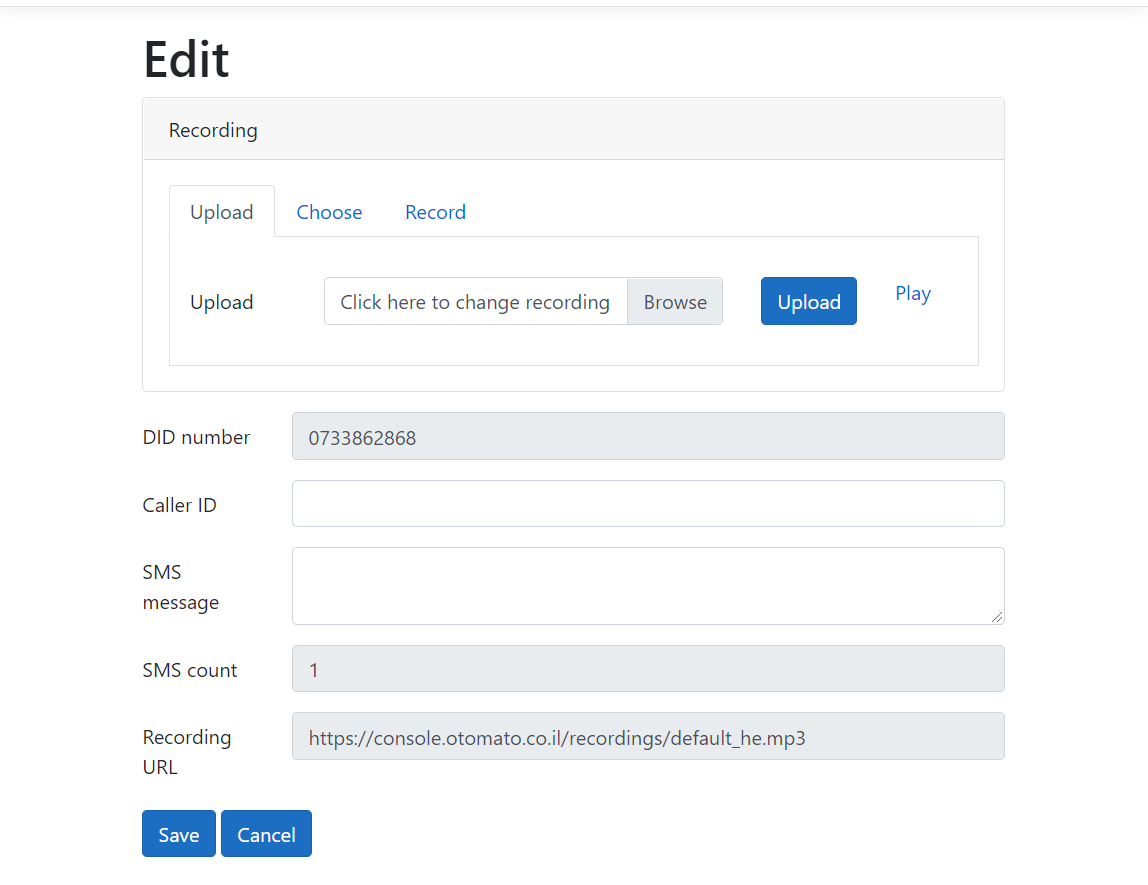Click 'Click here to change recording' file field

click(475, 302)
